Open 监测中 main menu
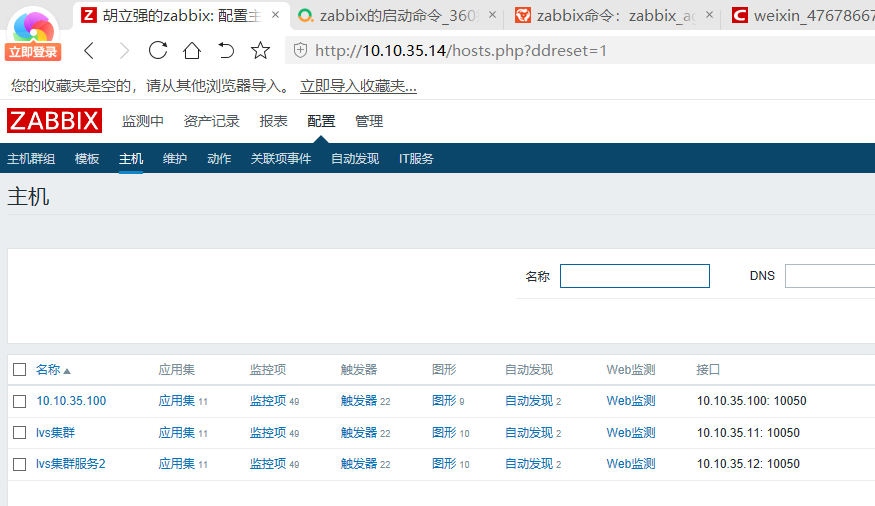The height and width of the screenshot is (506, 875). point(143,121)
